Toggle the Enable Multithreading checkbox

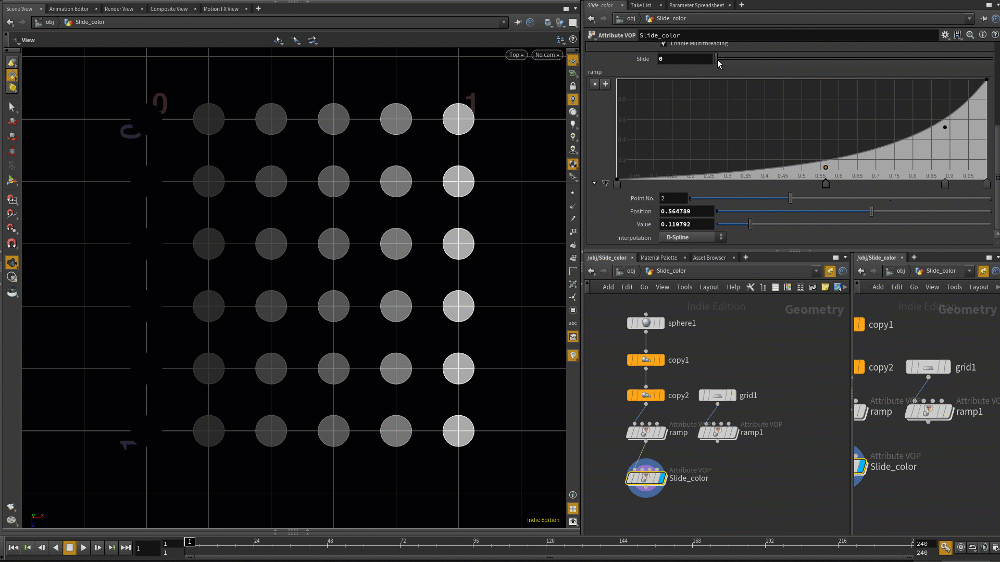click(x=662, y=44)
